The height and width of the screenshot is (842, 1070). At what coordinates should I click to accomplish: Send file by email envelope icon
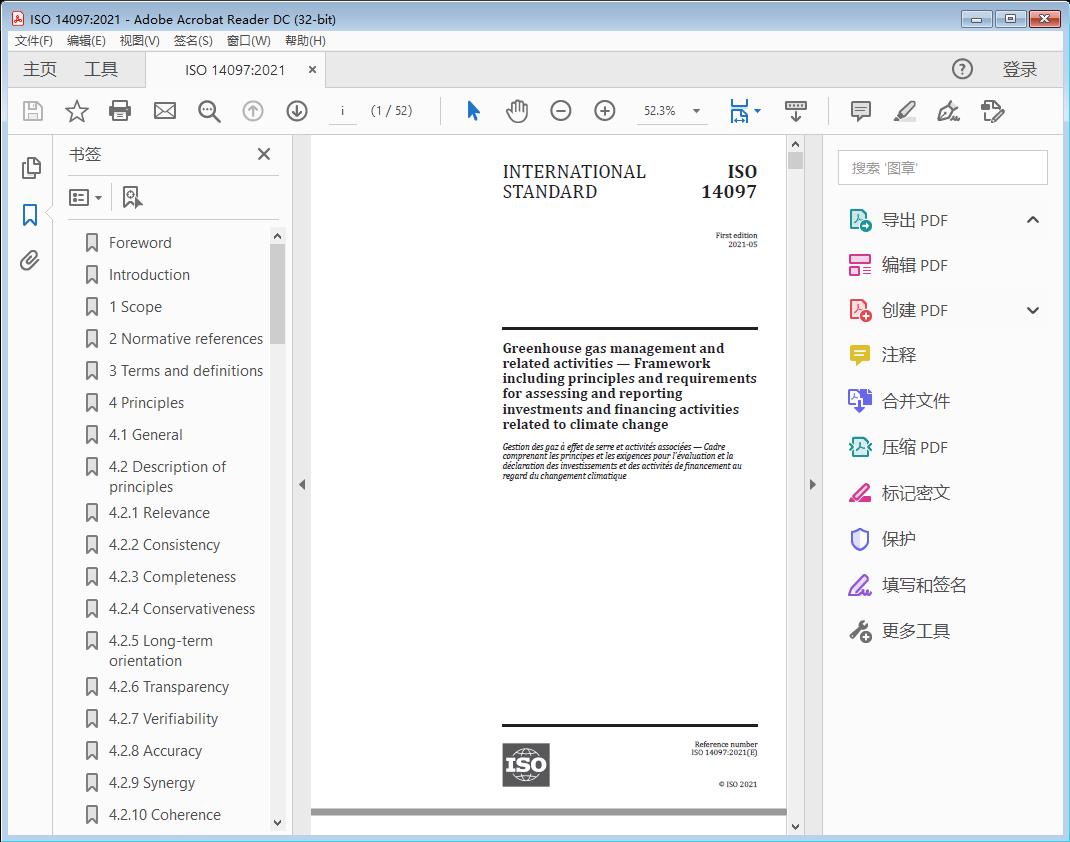click(165, 111)
